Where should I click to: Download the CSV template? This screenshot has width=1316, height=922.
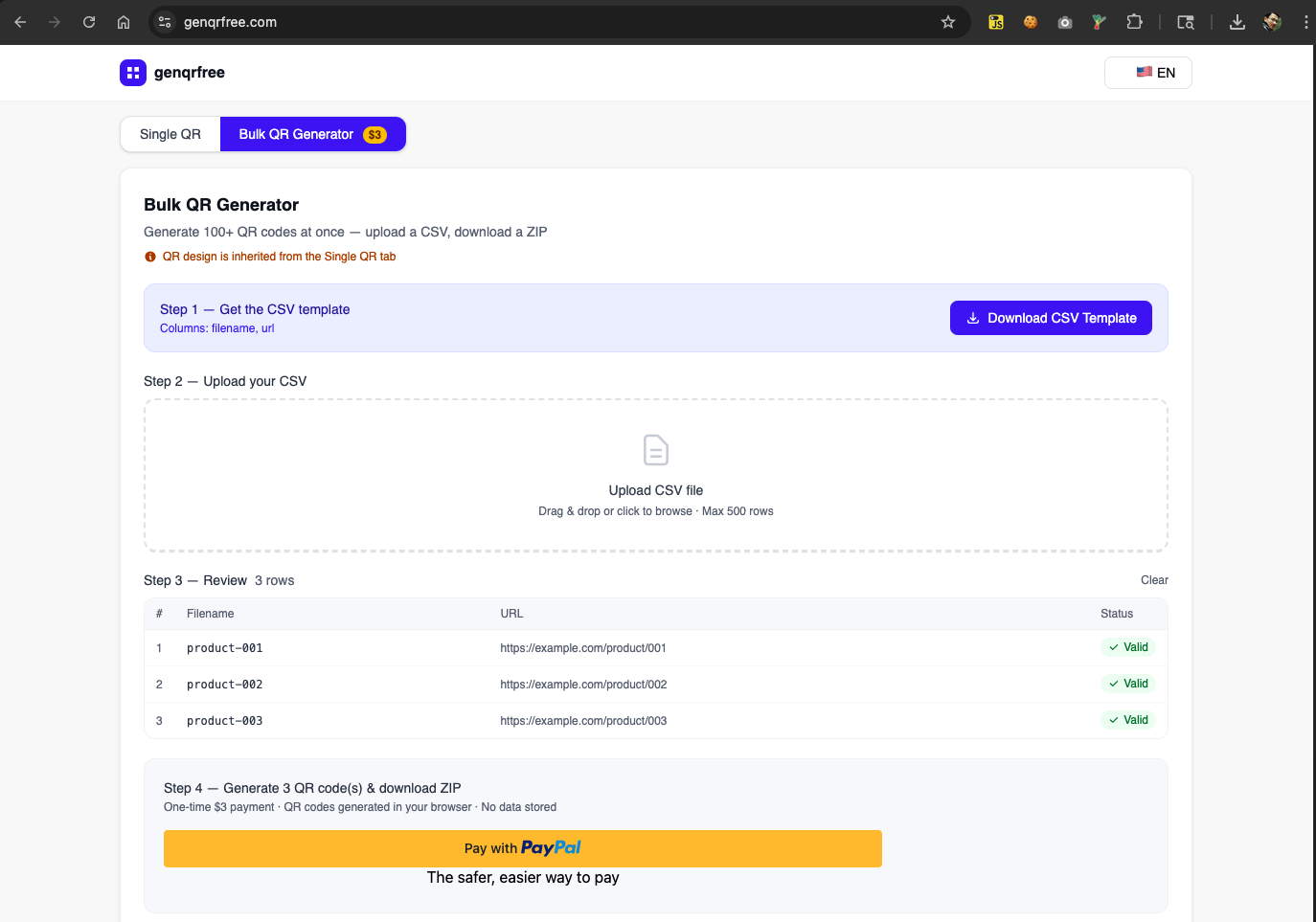click(1051, 318)
